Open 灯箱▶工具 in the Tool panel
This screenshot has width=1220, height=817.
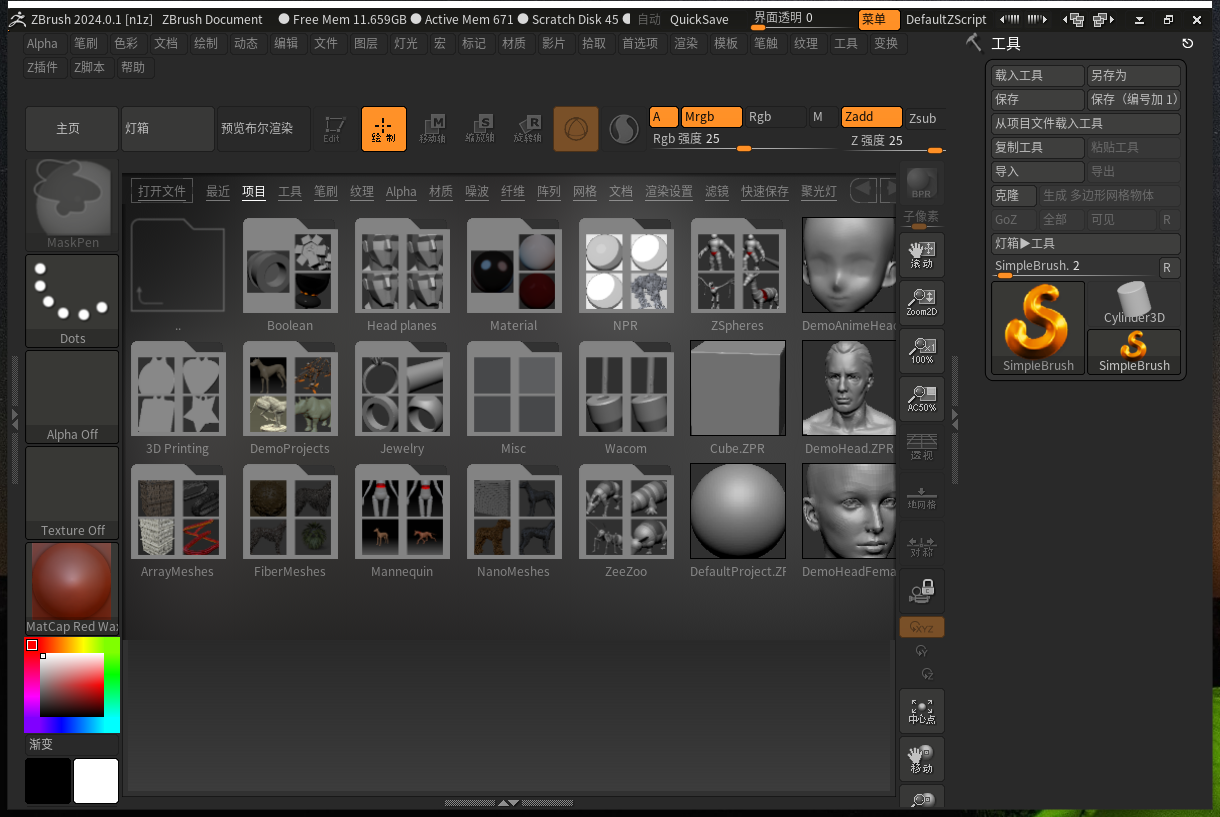(1085, 243)
